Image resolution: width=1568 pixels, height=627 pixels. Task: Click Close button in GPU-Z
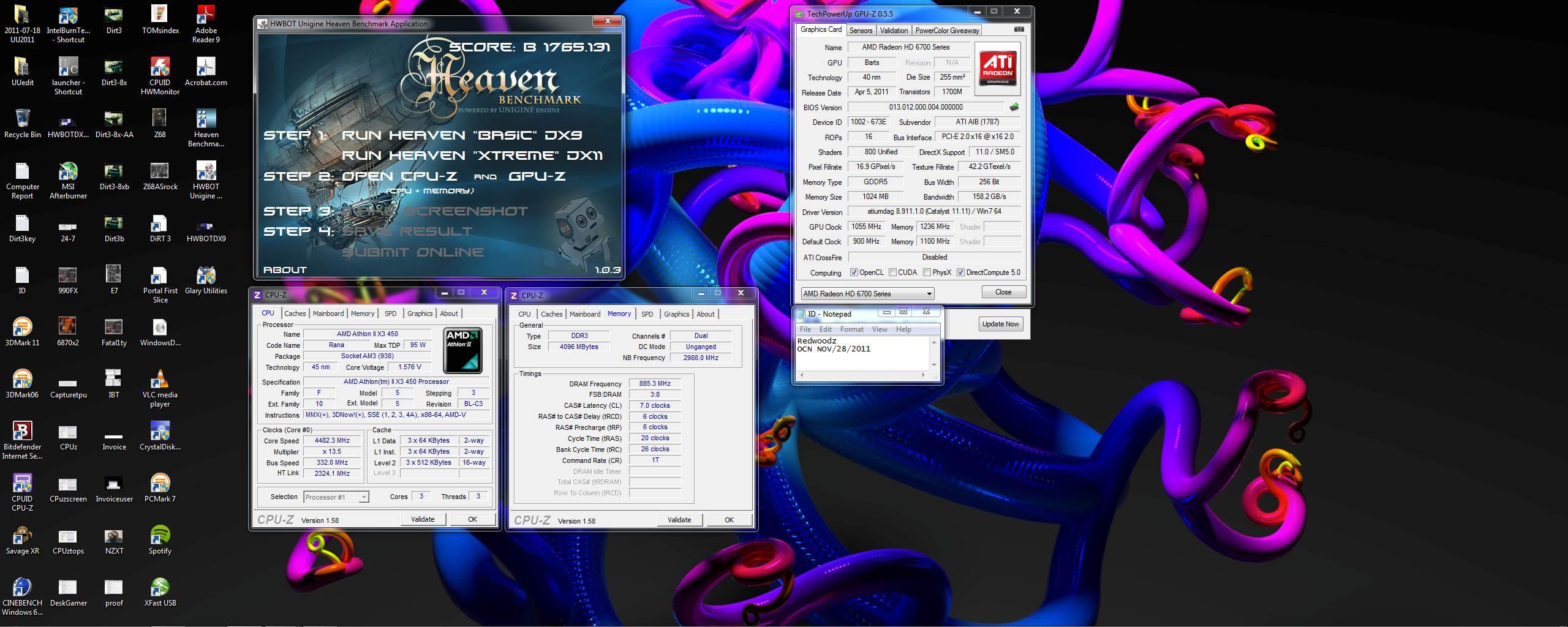pyautogui.click(x=1003, y=292)
